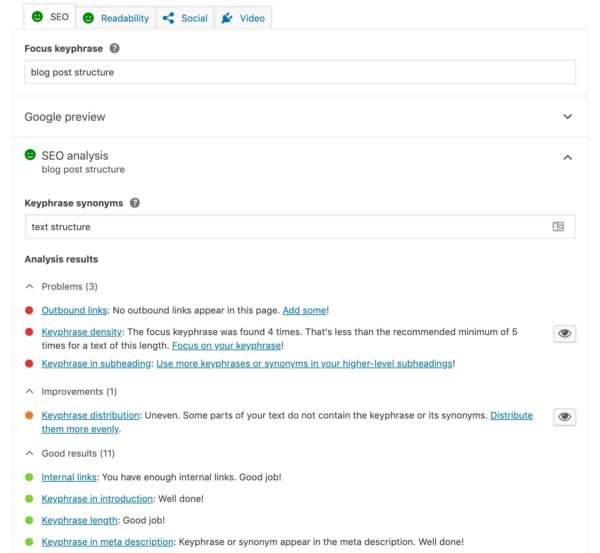Screen dimensions: 600x553
Task: Click the green bullet for Keyphrase in meta description
Action: click(29, 542)
